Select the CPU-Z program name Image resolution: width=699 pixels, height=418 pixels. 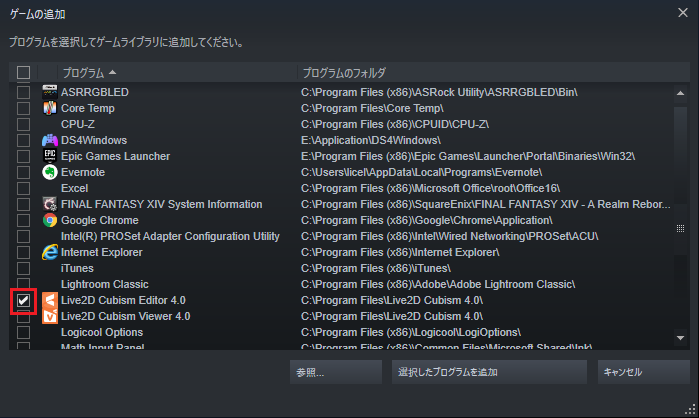coord(78,124)
